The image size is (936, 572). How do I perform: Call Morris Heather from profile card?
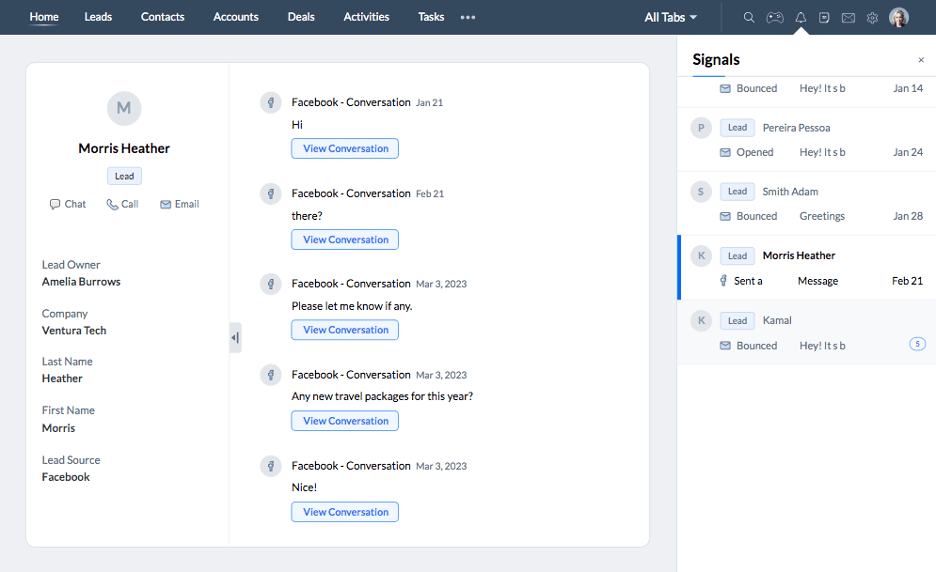(x=122, y=204)
